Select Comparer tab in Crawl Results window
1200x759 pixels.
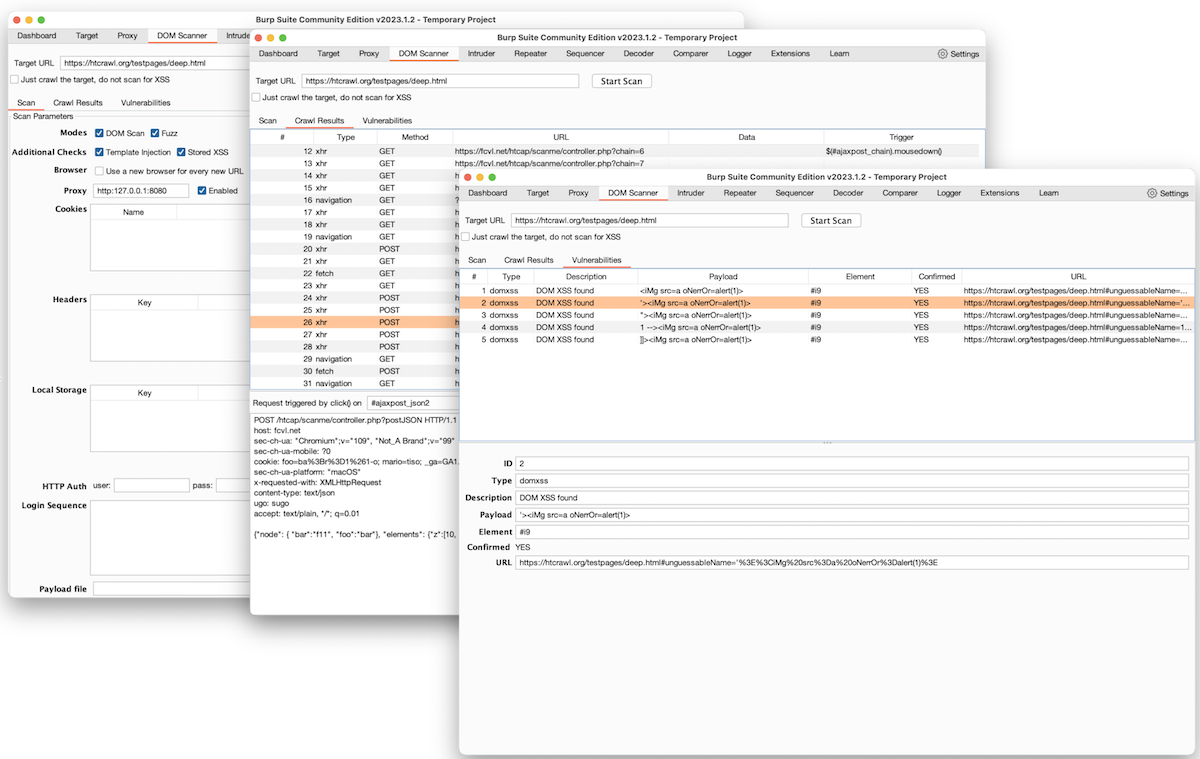pyautogui.click(x=691, y=54)
